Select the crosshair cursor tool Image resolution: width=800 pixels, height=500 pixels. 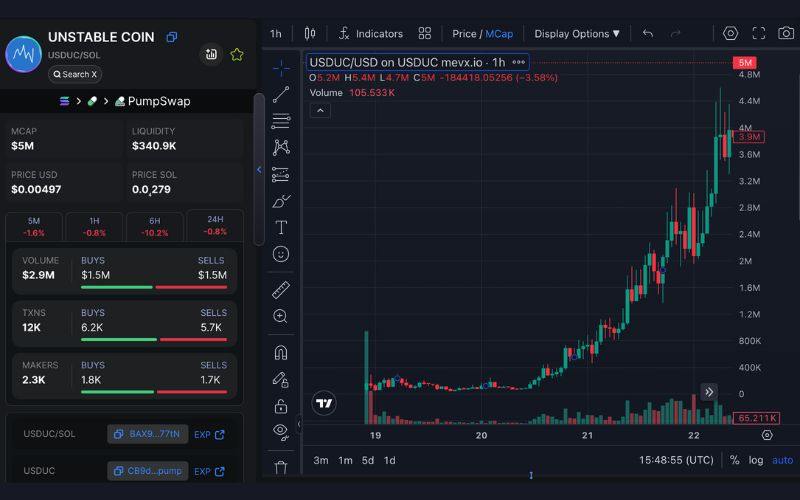click(x=281, y=68)
